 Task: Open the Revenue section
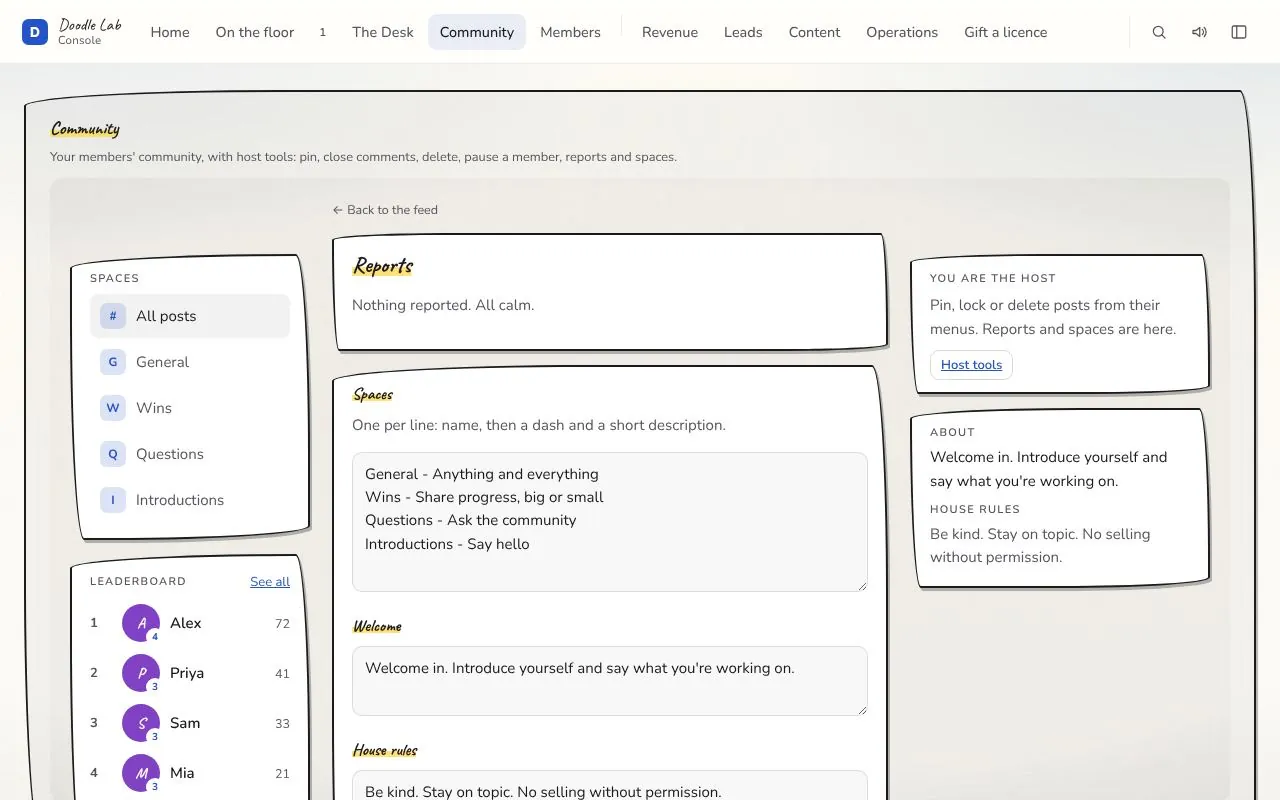coord(670,32)
